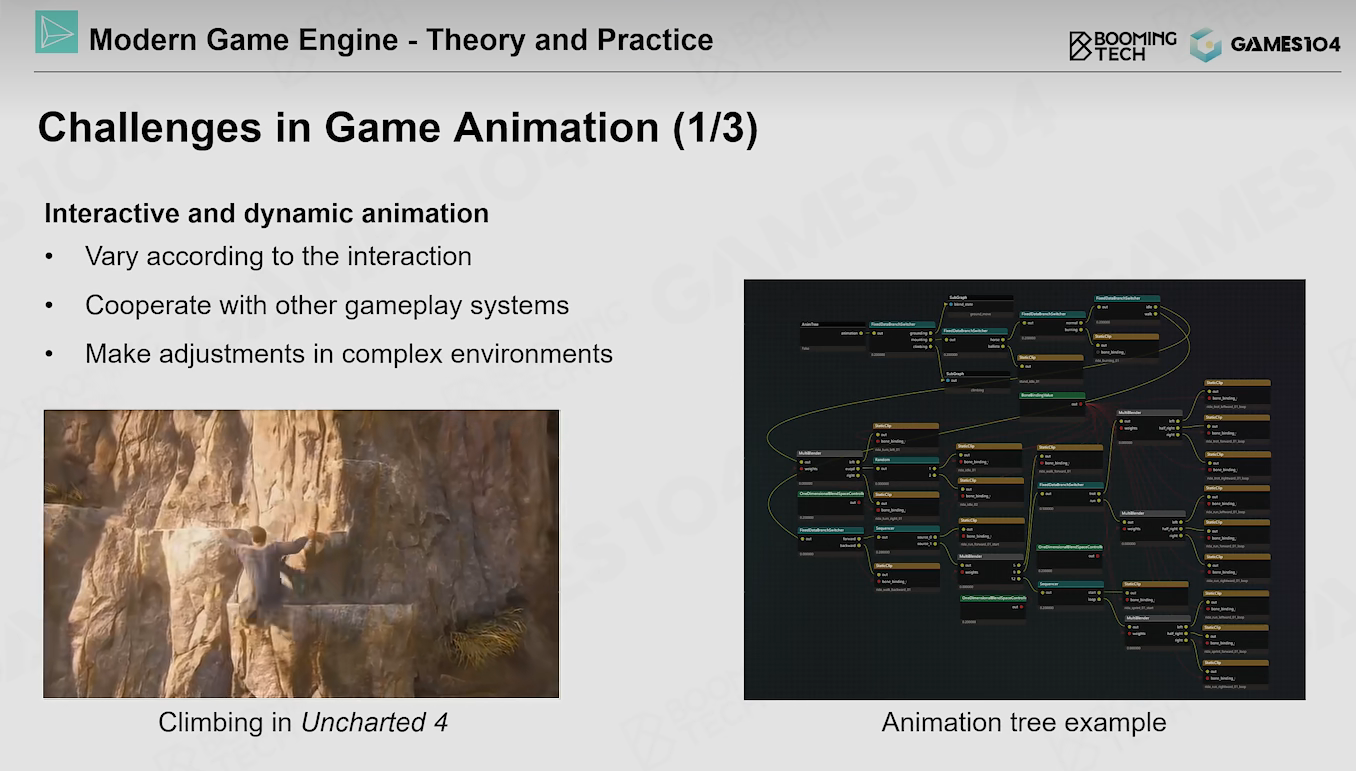Click the 'Cooperate with other gameplay systems' bullet
Screen dimensions: 1356x771
(327, 305)
